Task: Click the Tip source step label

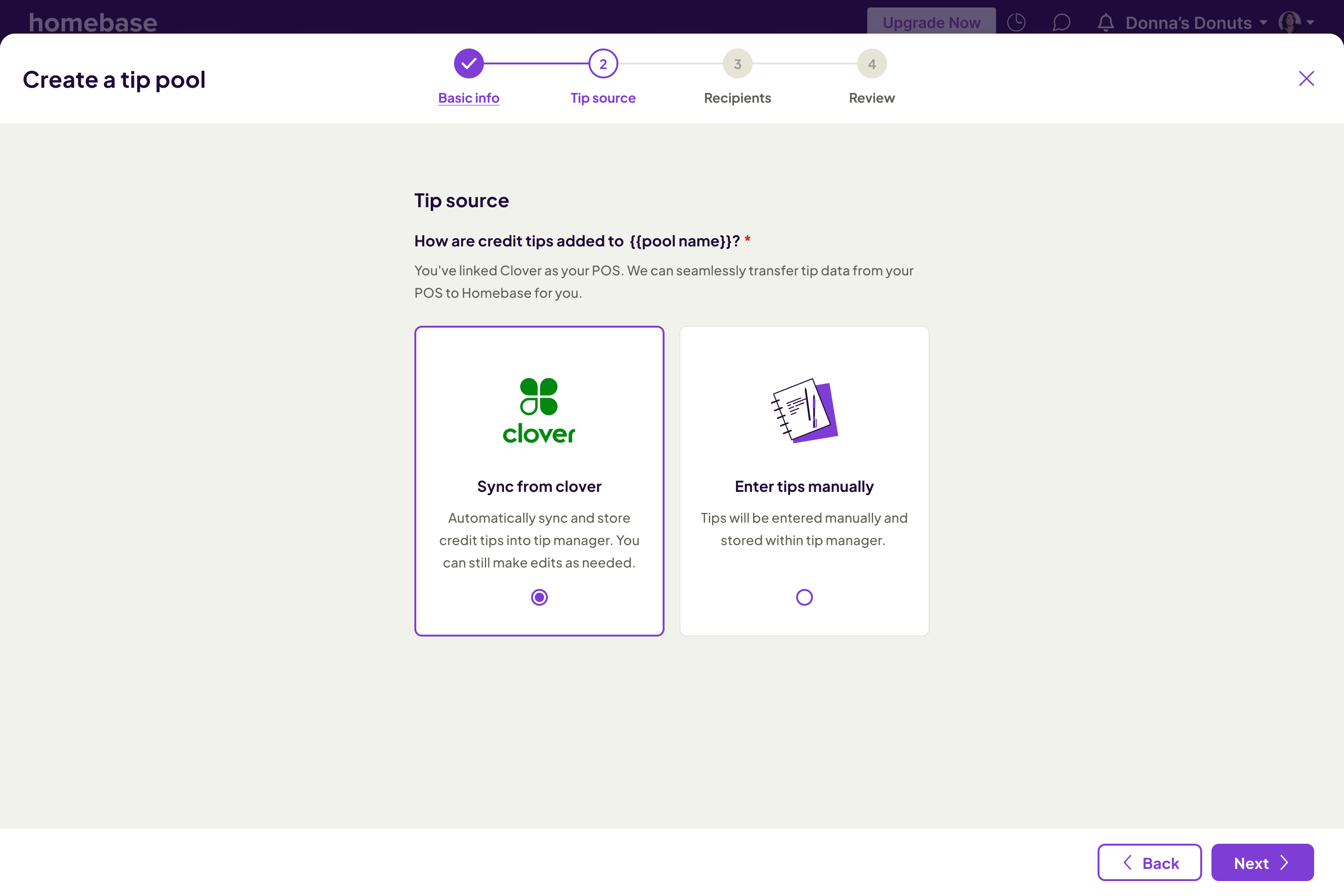Action: coord(603,98)
